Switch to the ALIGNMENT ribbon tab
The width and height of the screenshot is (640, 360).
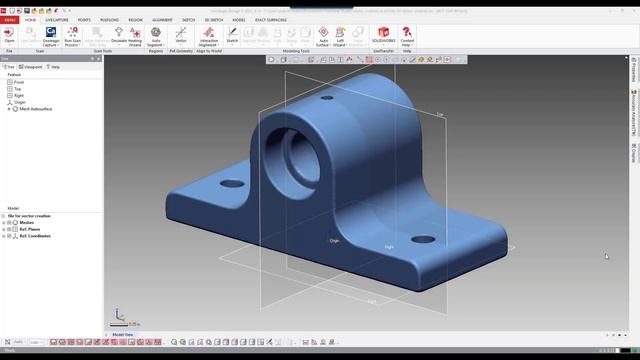[162, 20]
